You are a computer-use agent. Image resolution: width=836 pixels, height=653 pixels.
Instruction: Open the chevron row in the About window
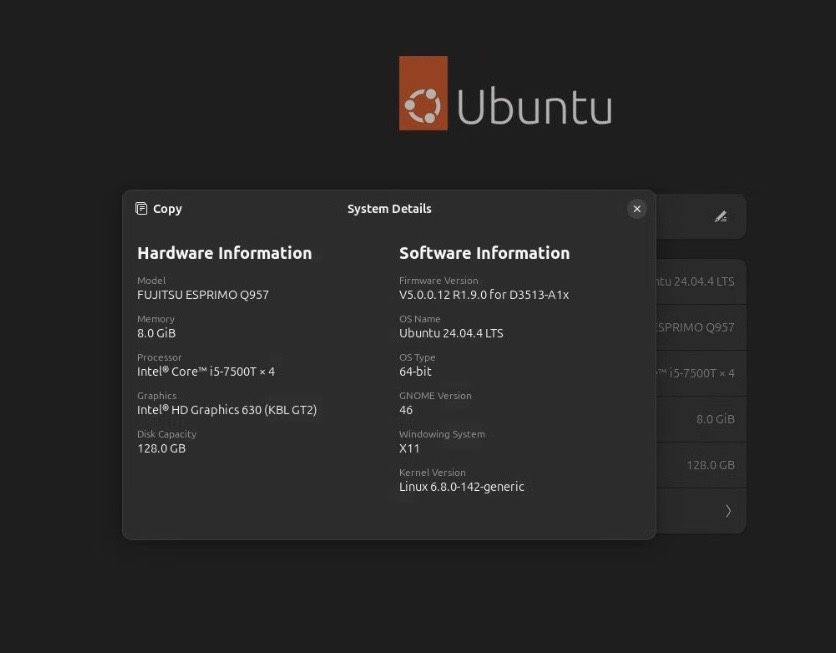coord(701,511)
